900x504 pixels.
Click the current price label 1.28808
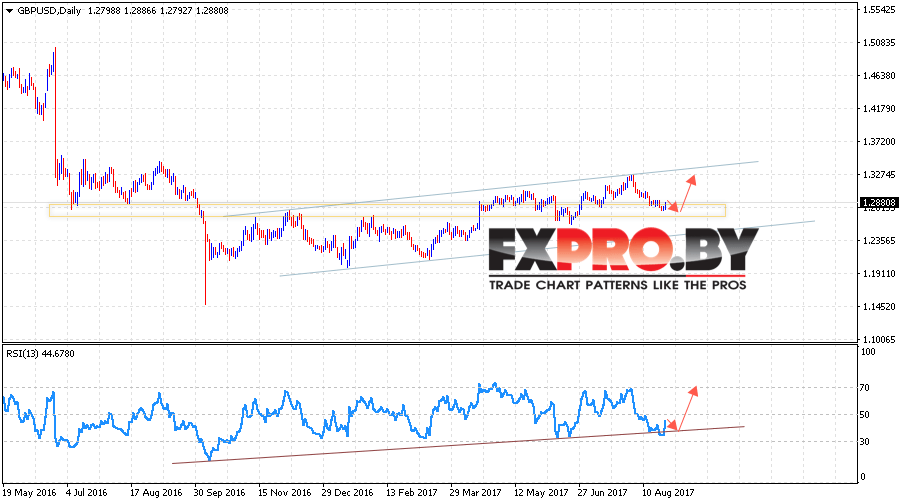click(879, 203)
